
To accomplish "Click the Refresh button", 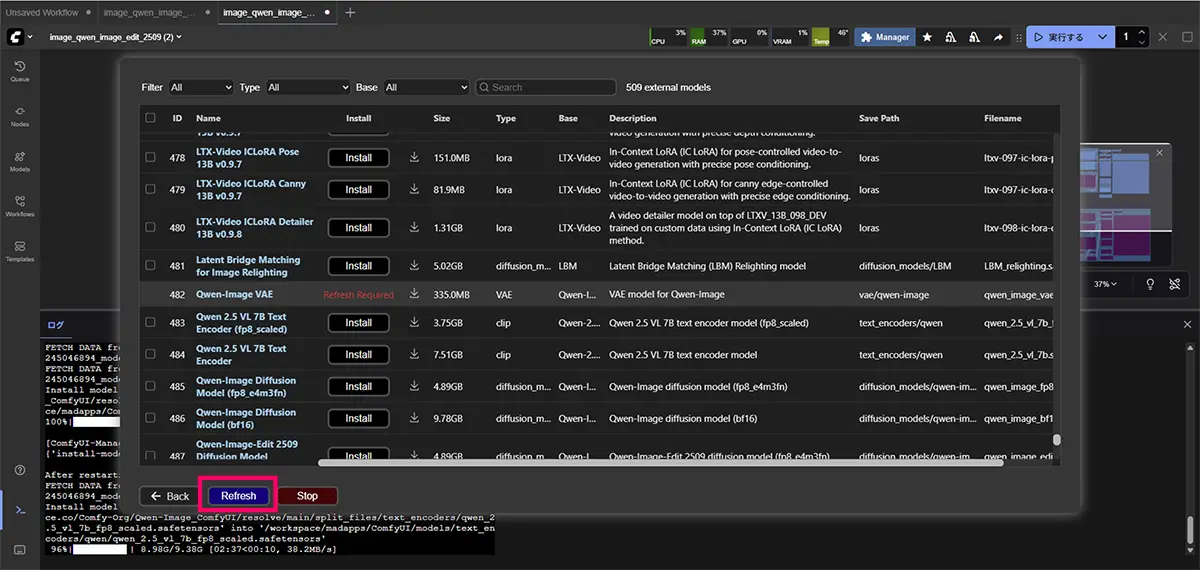I will coord(238,496).
